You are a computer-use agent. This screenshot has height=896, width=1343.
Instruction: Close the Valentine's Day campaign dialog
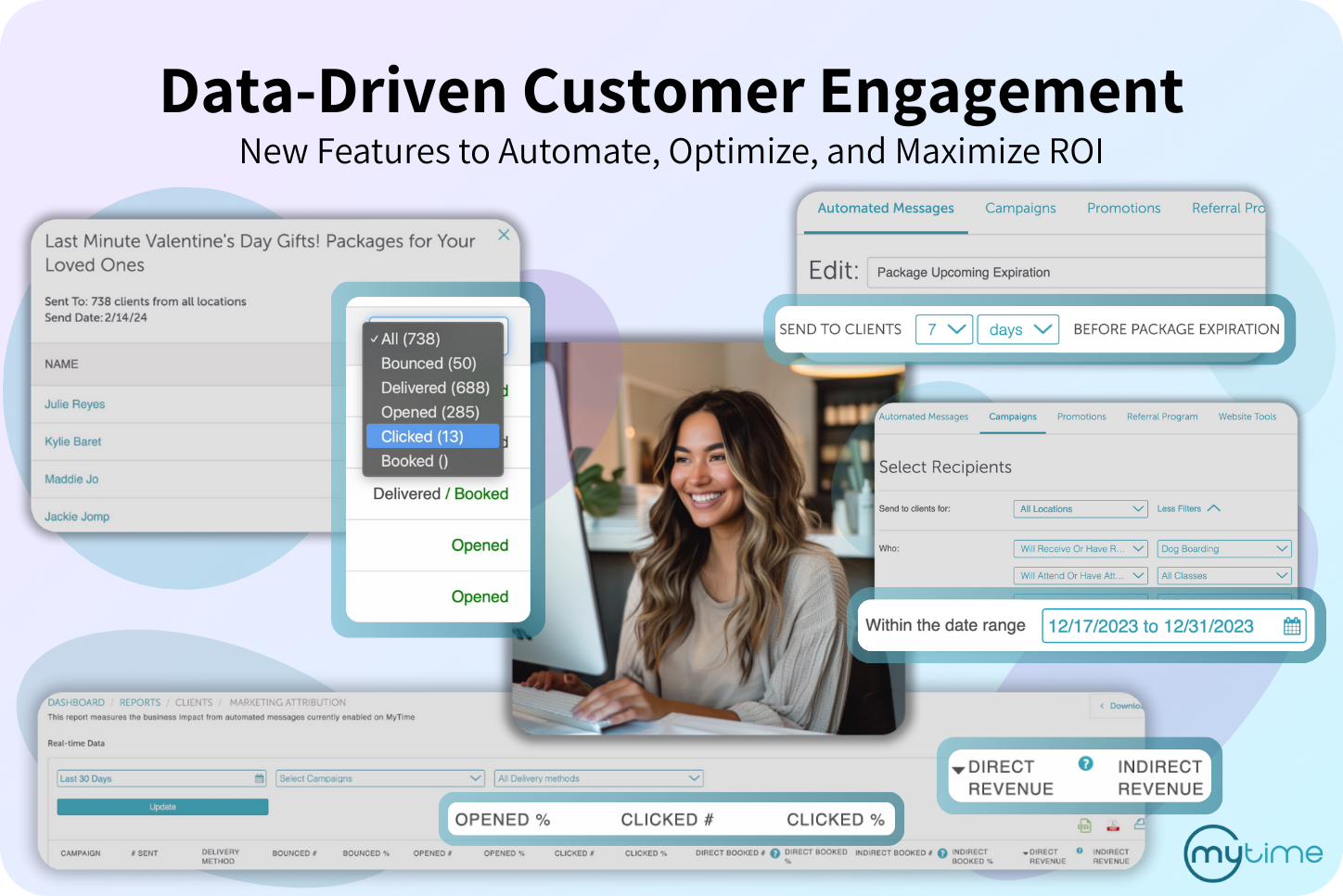504,235
